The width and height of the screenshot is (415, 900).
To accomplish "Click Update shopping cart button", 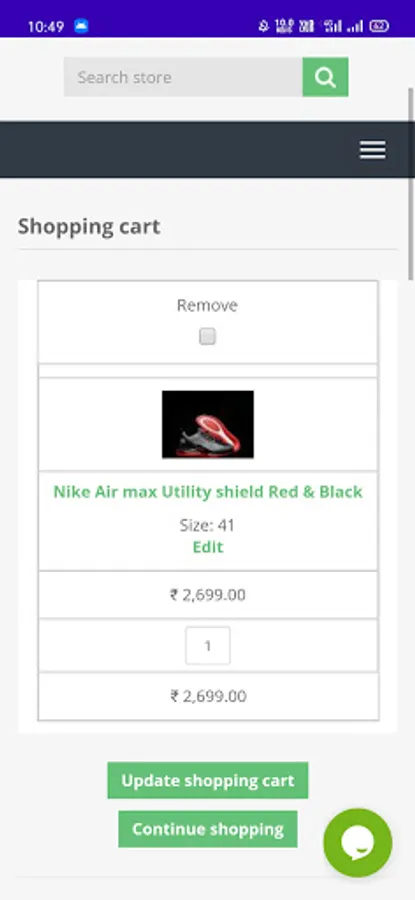I will 208,781.
